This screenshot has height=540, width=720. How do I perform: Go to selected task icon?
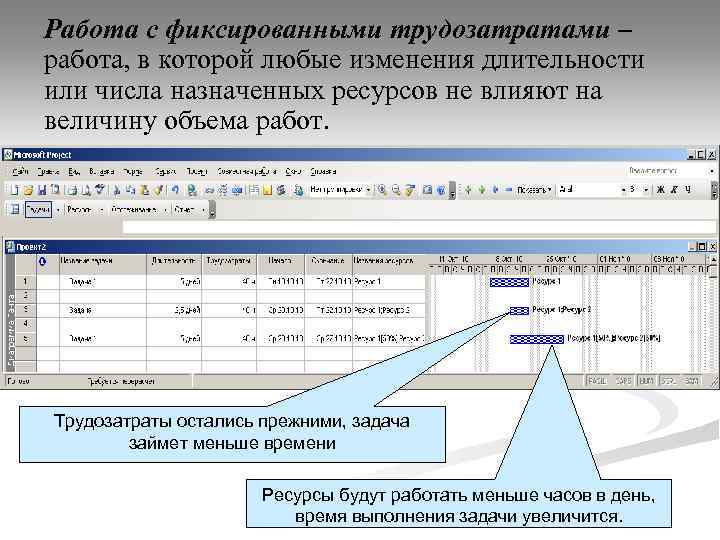(x=410, y=190)
